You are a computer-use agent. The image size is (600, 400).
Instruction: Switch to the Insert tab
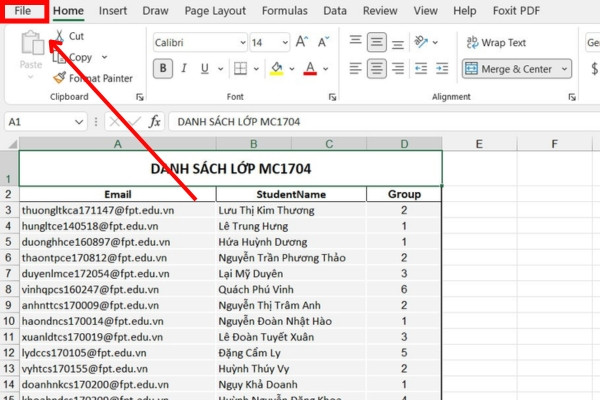click(113, 11)
